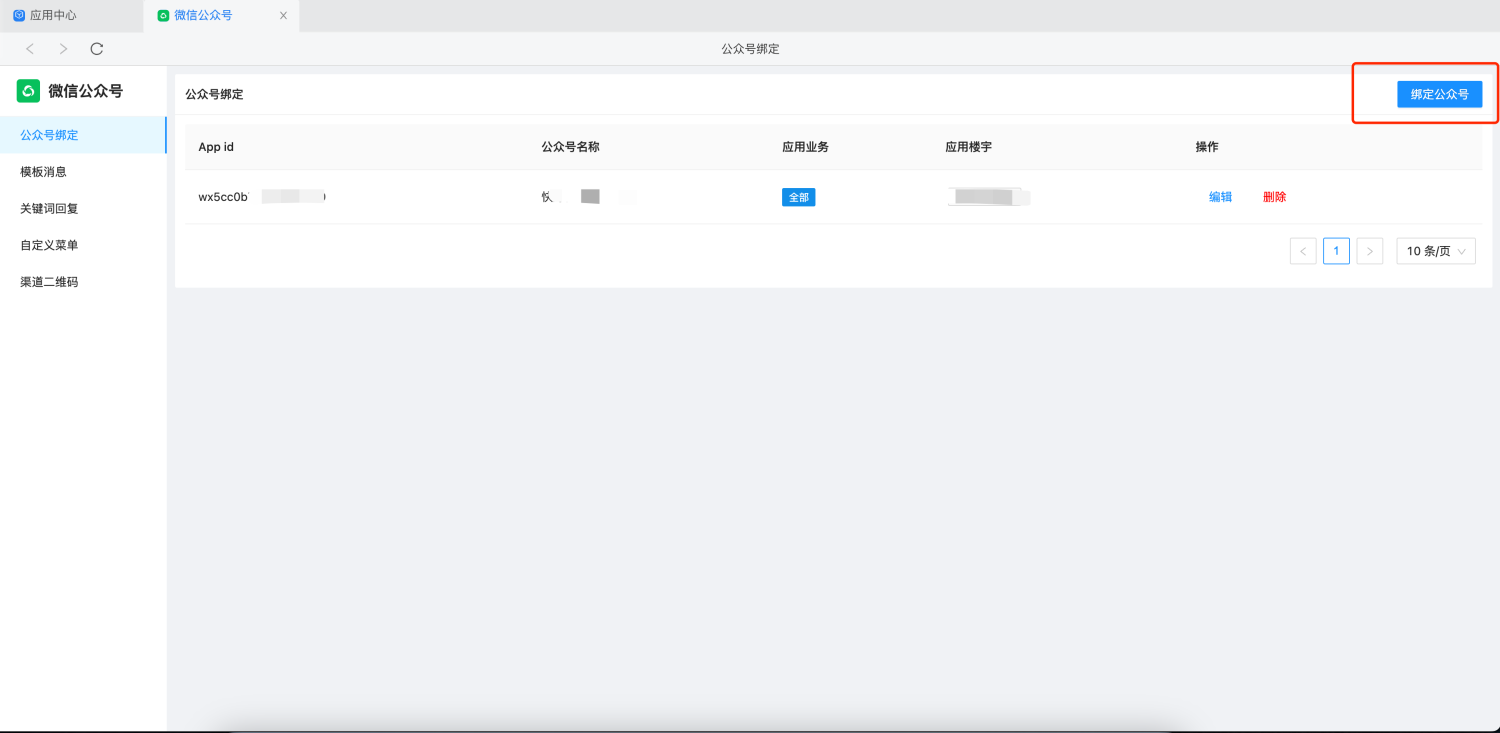
Task: Click the 编辑 link in the row
Action: (x=1220, y=197)
